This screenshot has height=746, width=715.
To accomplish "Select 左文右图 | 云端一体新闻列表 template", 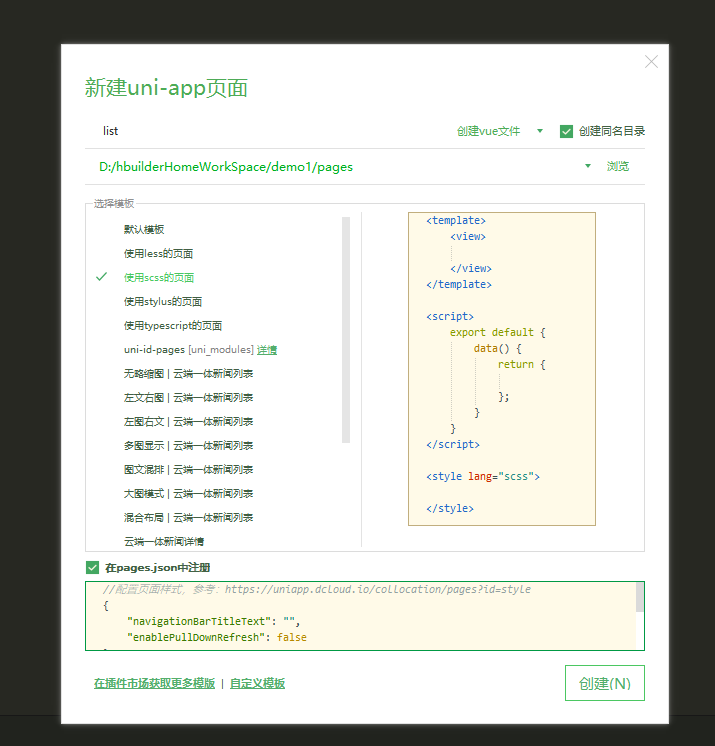I will point(188,397).
